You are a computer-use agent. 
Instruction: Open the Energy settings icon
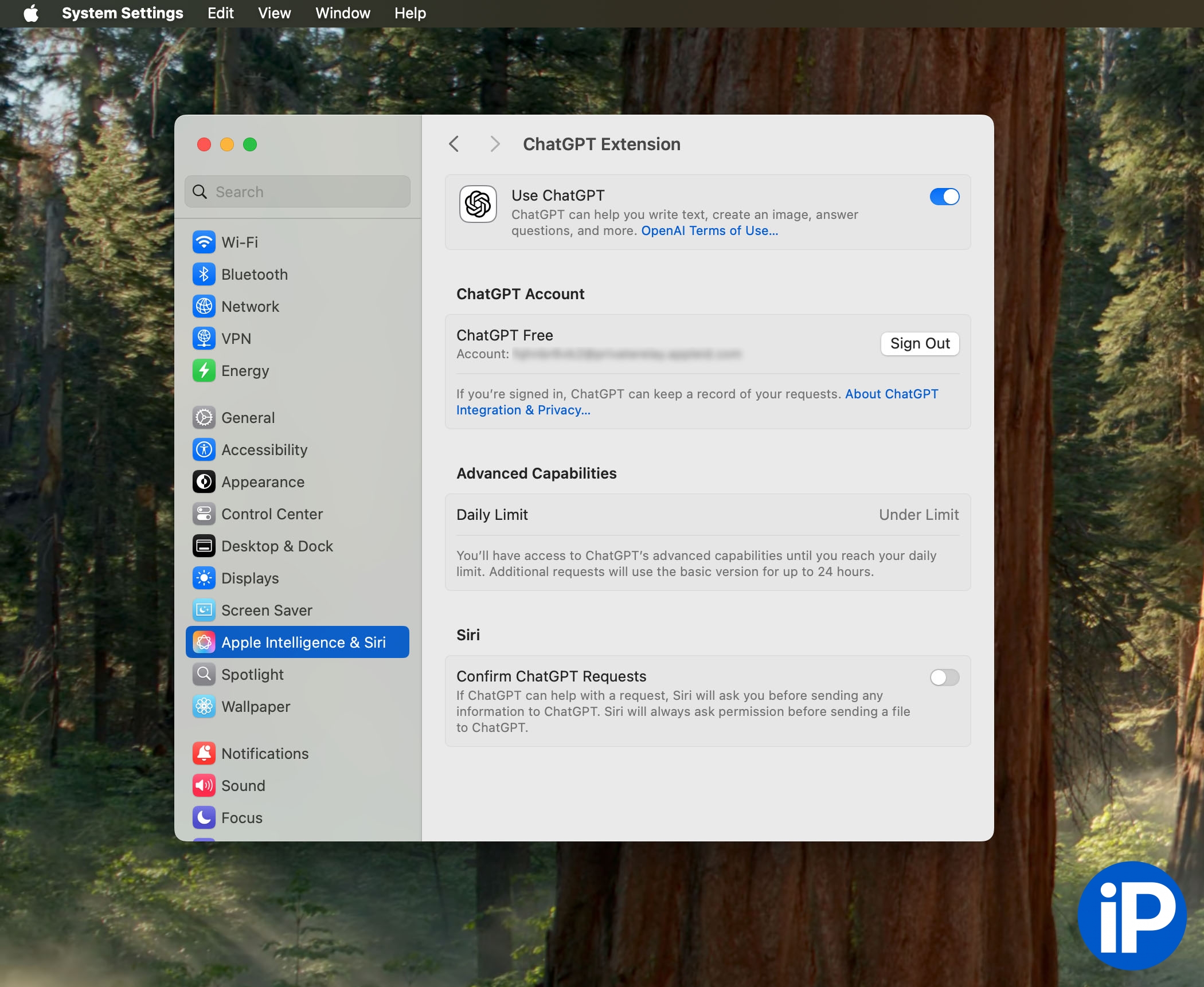[x=204, y=371]
